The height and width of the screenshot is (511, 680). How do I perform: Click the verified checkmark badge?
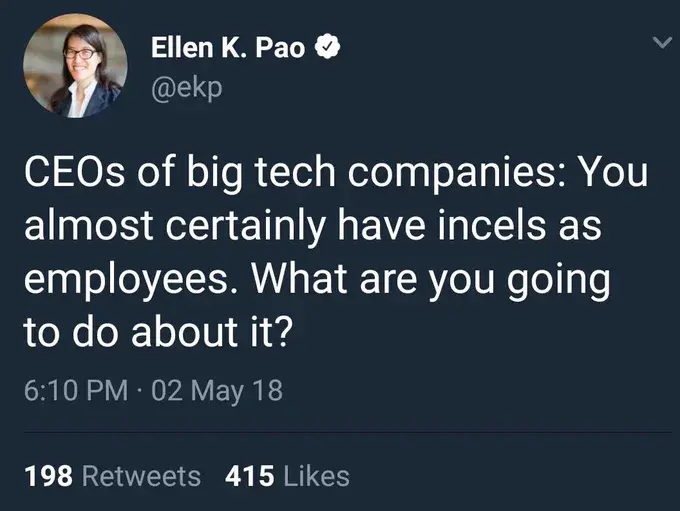coord(328,46)
